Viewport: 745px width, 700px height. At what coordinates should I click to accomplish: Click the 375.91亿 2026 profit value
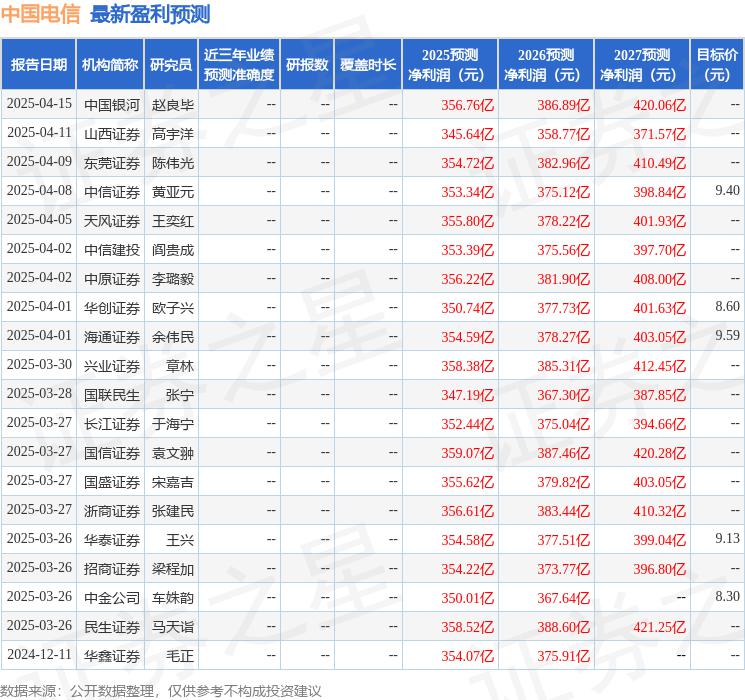click(x=564, y=656)
